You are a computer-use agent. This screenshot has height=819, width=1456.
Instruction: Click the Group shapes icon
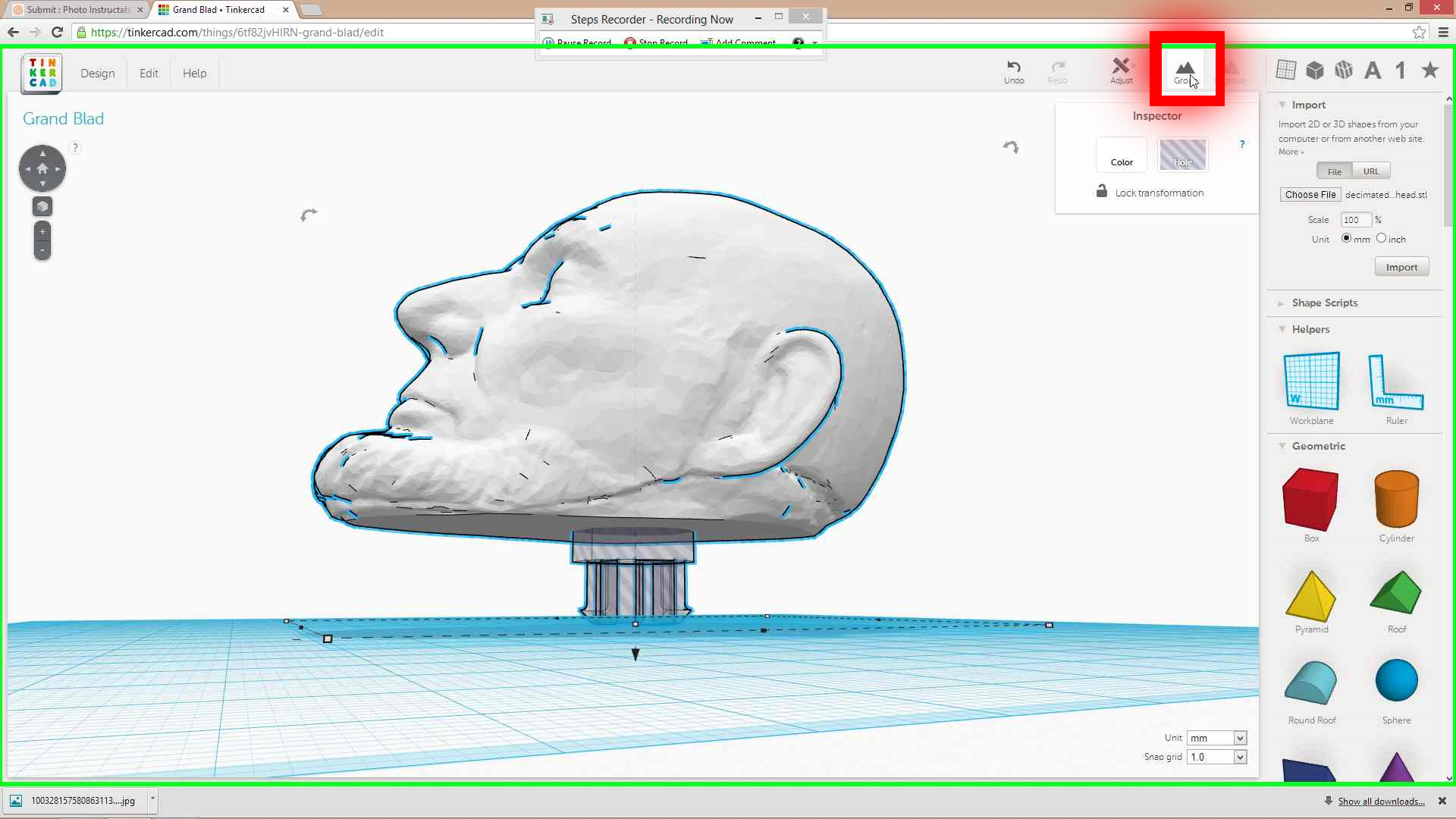click(1185, 71)
